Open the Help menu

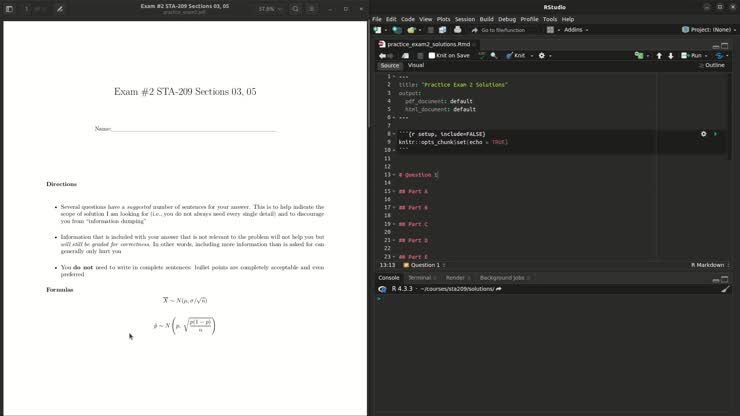point(568,19)
